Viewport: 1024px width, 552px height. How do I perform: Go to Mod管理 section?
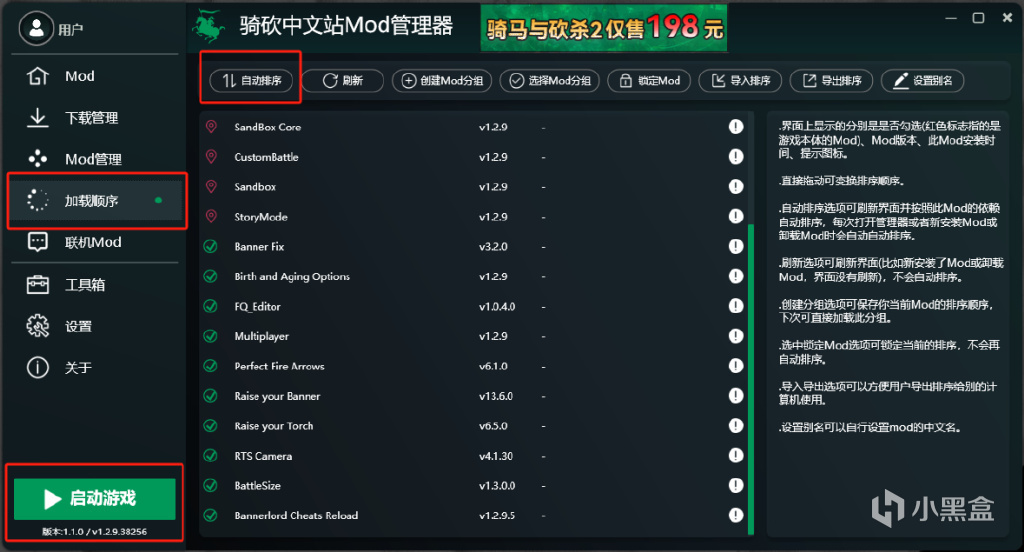coord(95,159)
